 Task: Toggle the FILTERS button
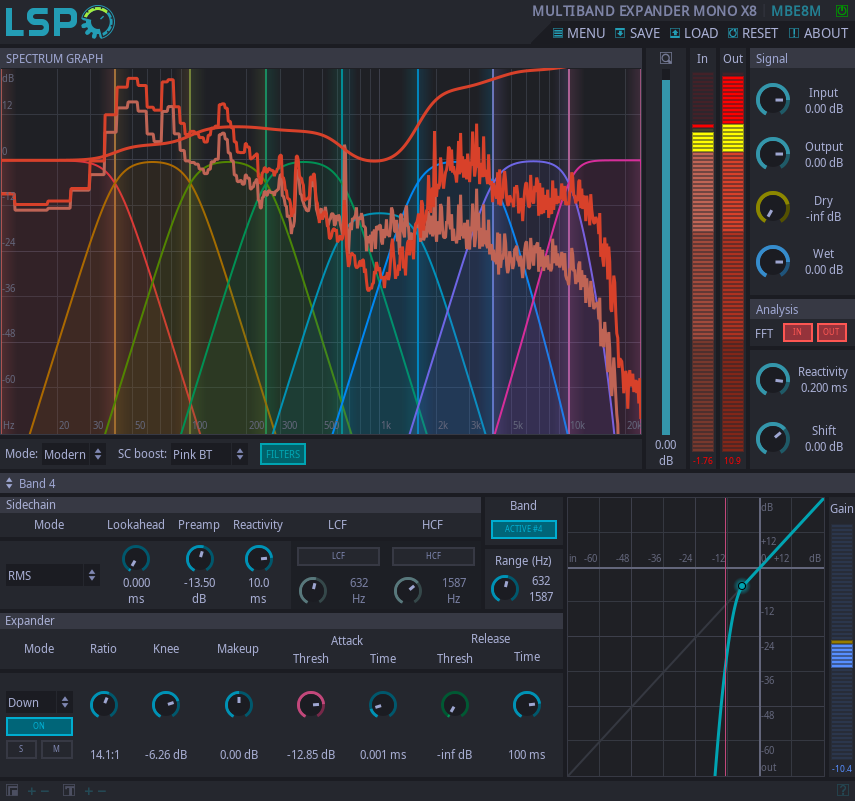click(283, 454)
